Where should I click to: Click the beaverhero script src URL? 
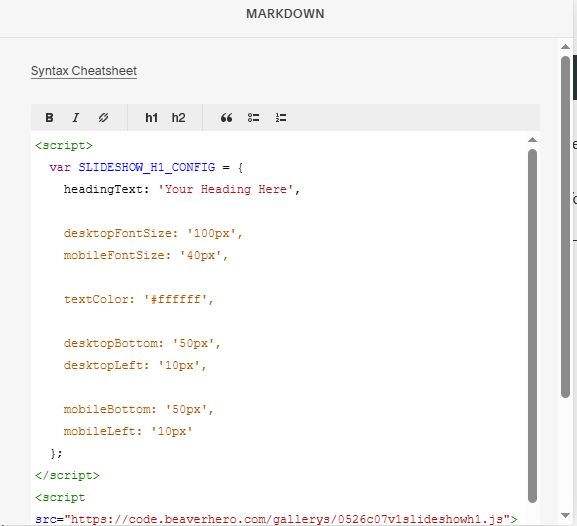coord(287,519)
